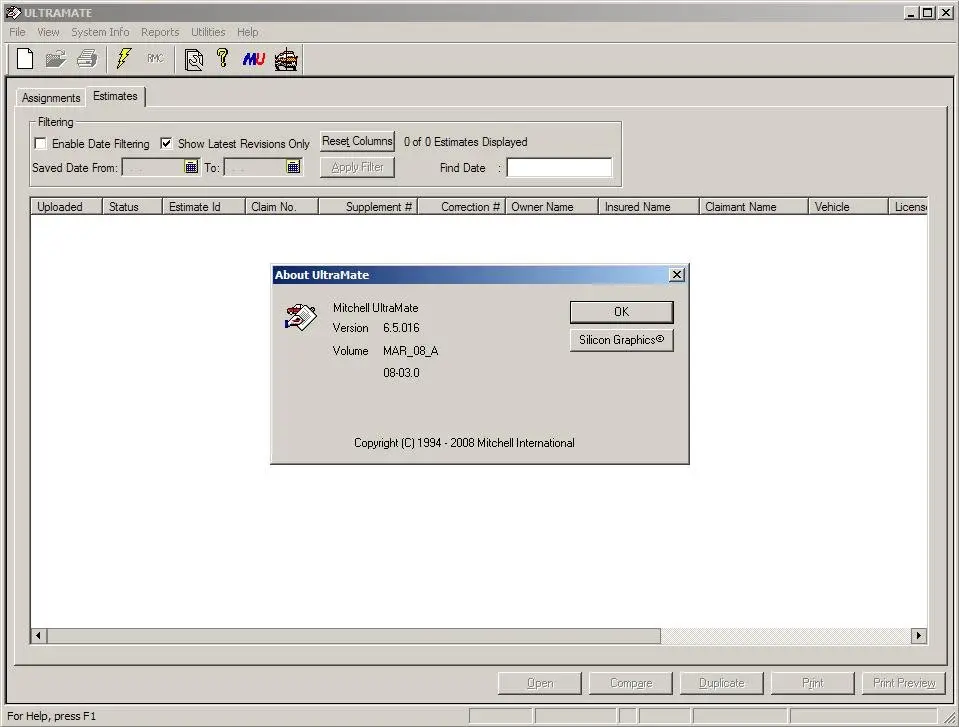Sort by Vehicle column header

(x=848, y=207)
